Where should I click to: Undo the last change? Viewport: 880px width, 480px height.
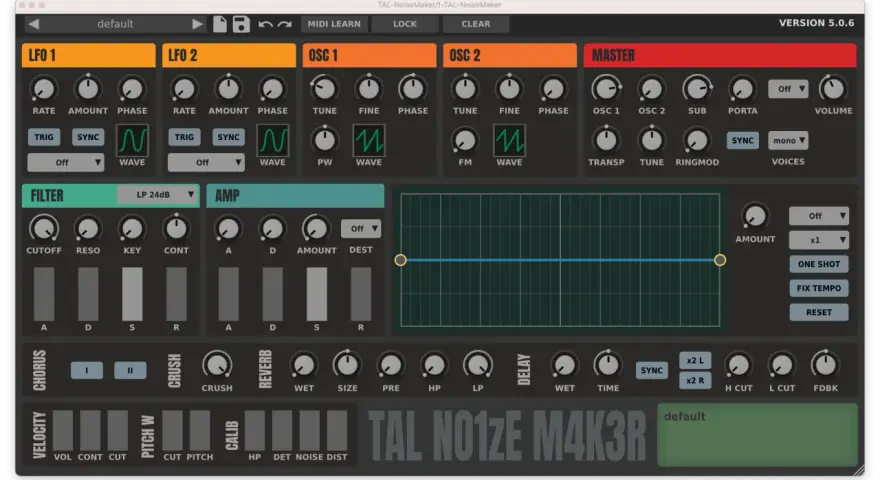[x=265, y=24]
